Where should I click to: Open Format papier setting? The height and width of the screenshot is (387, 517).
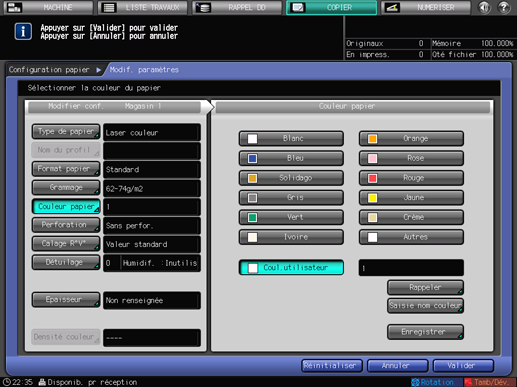(66, 169)
